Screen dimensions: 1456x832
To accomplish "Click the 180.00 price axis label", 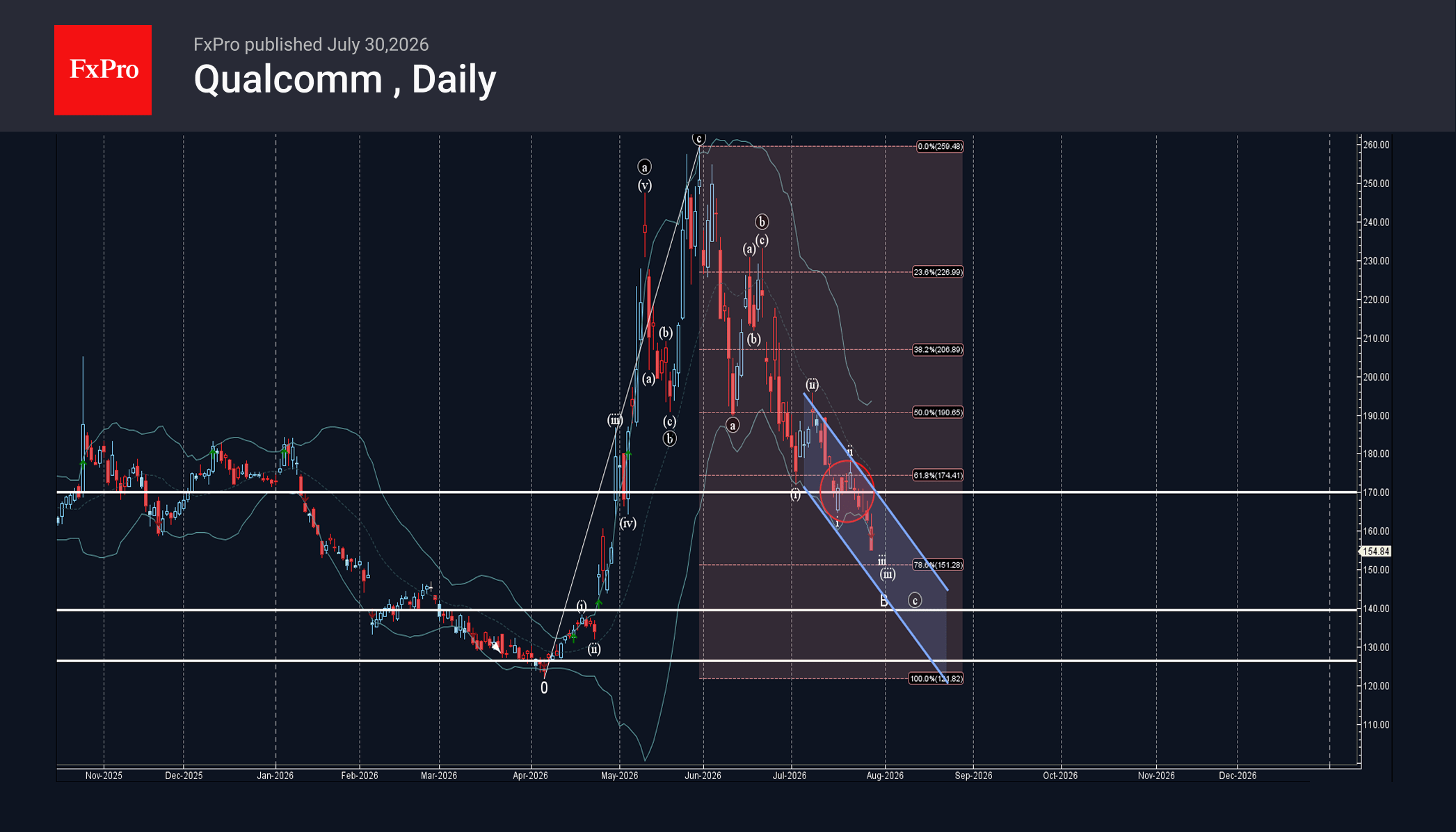I will pos(1376,454).
